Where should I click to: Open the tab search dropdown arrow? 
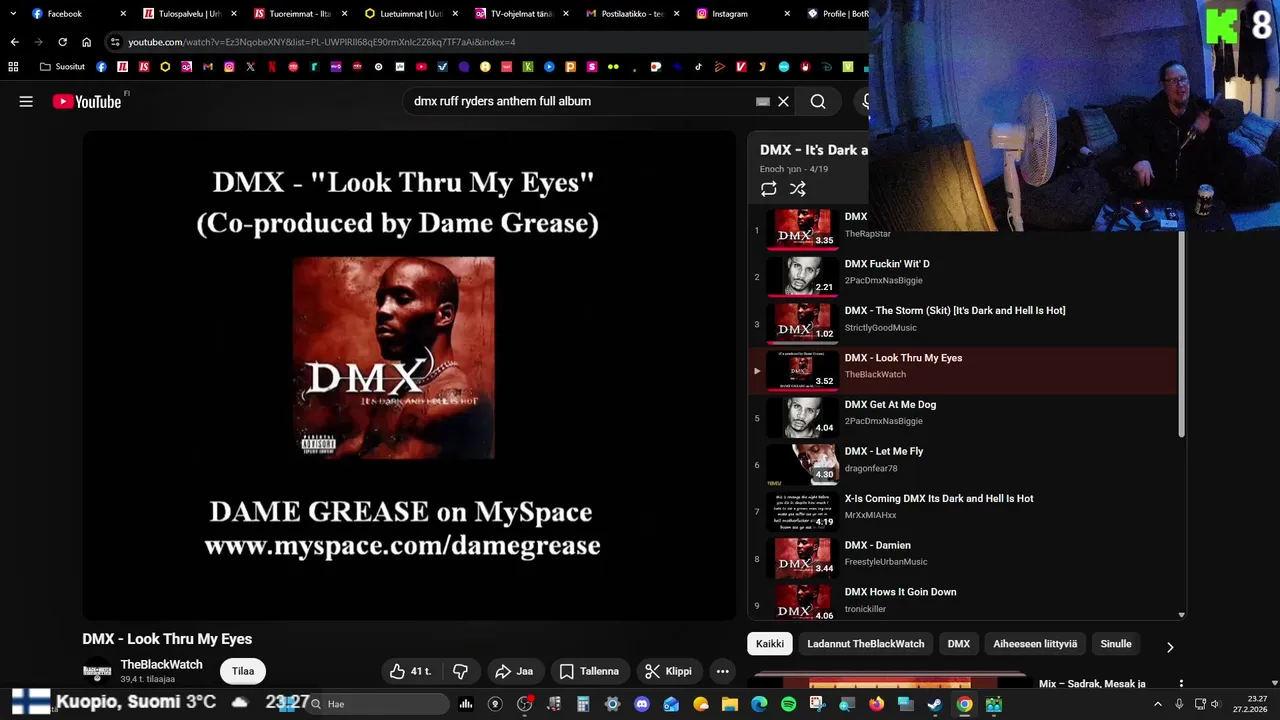pyautogui.click(x=12, y=14)
